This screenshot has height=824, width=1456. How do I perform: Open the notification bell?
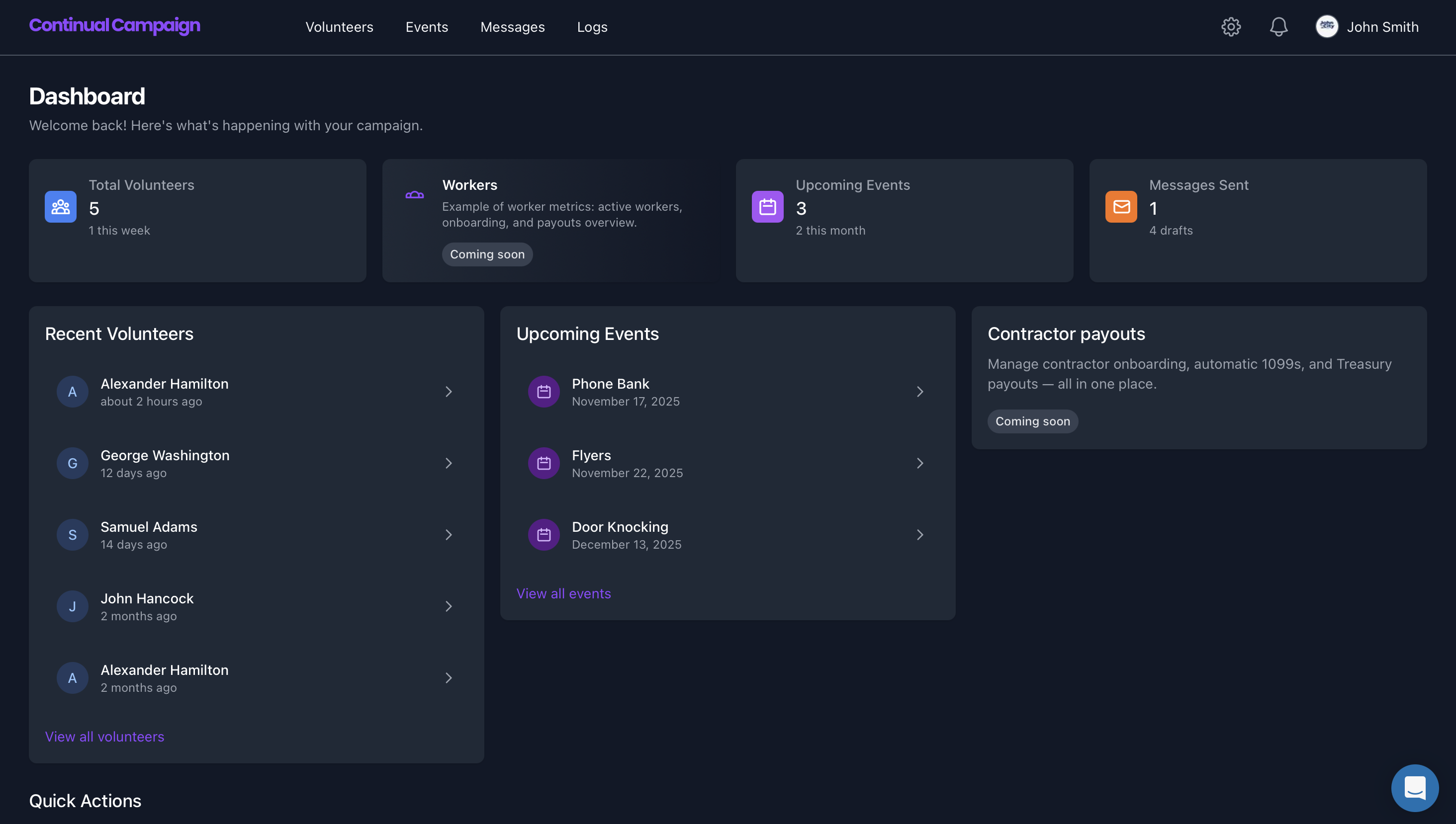[1278, 27]
